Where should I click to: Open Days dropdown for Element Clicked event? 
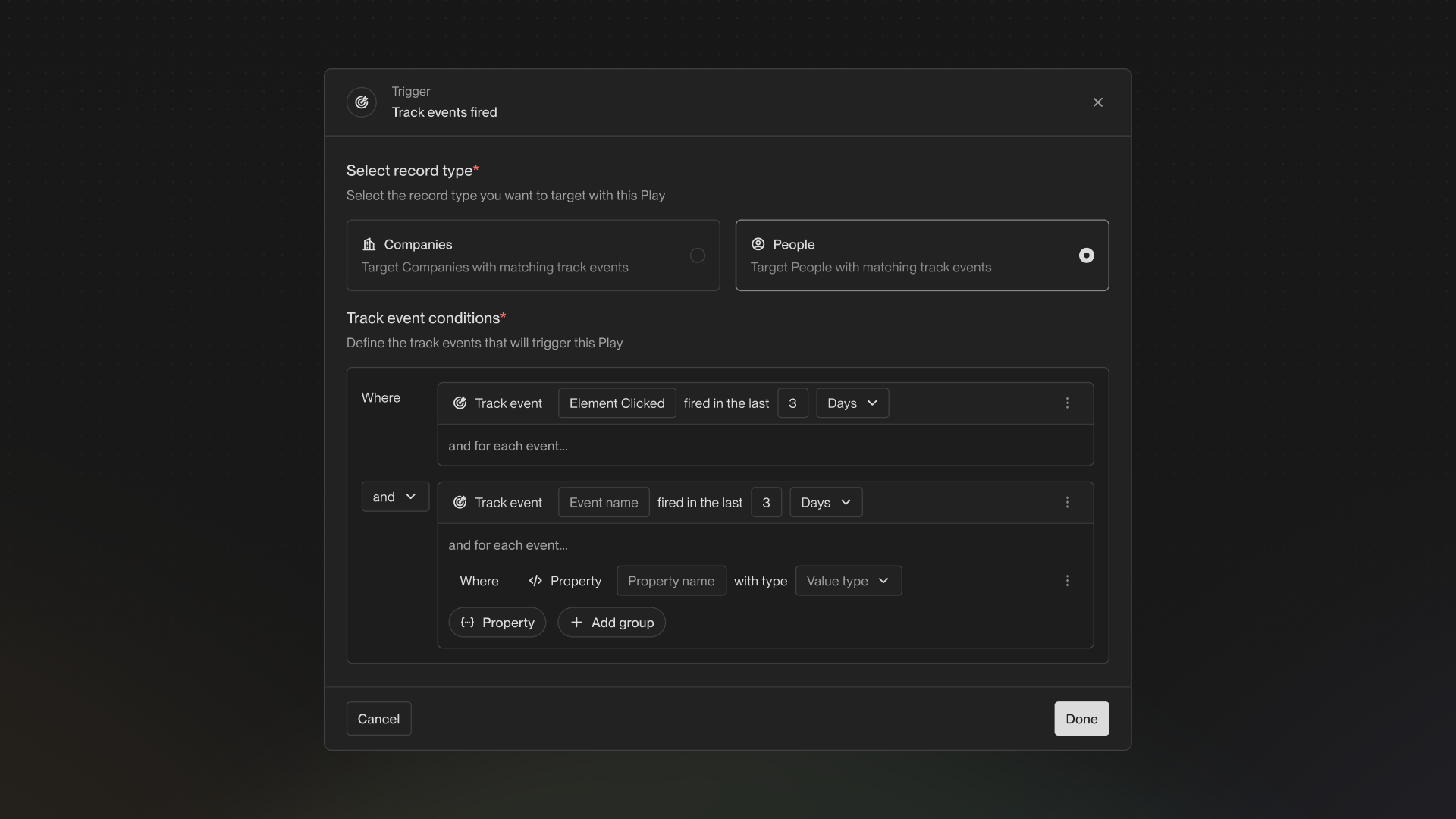click(x=852, y=403)
